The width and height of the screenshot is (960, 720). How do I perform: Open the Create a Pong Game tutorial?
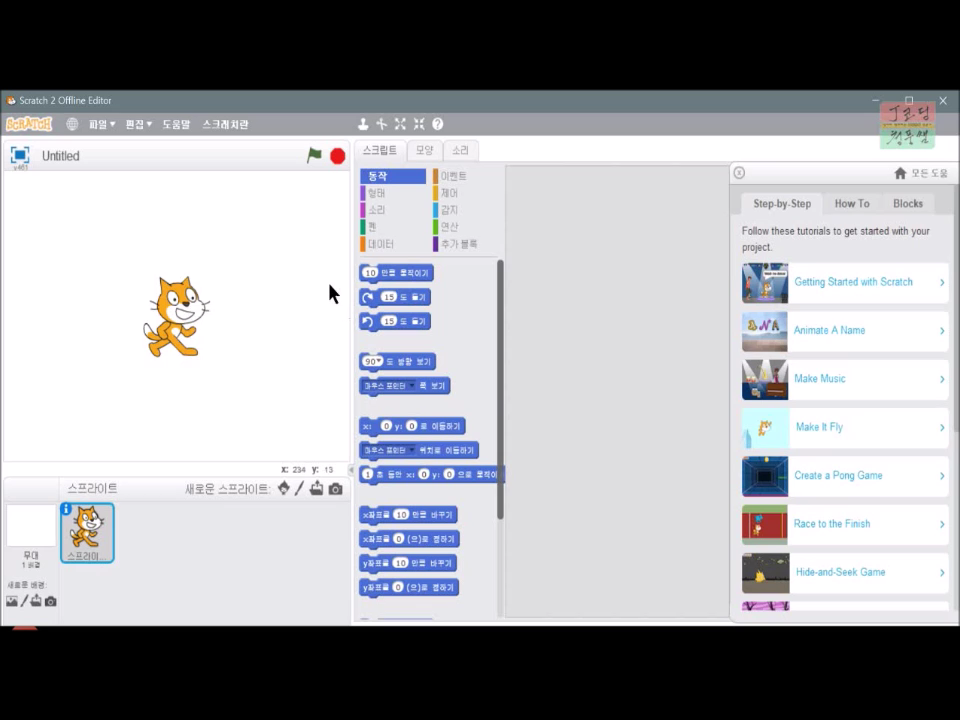pos(845,476)
